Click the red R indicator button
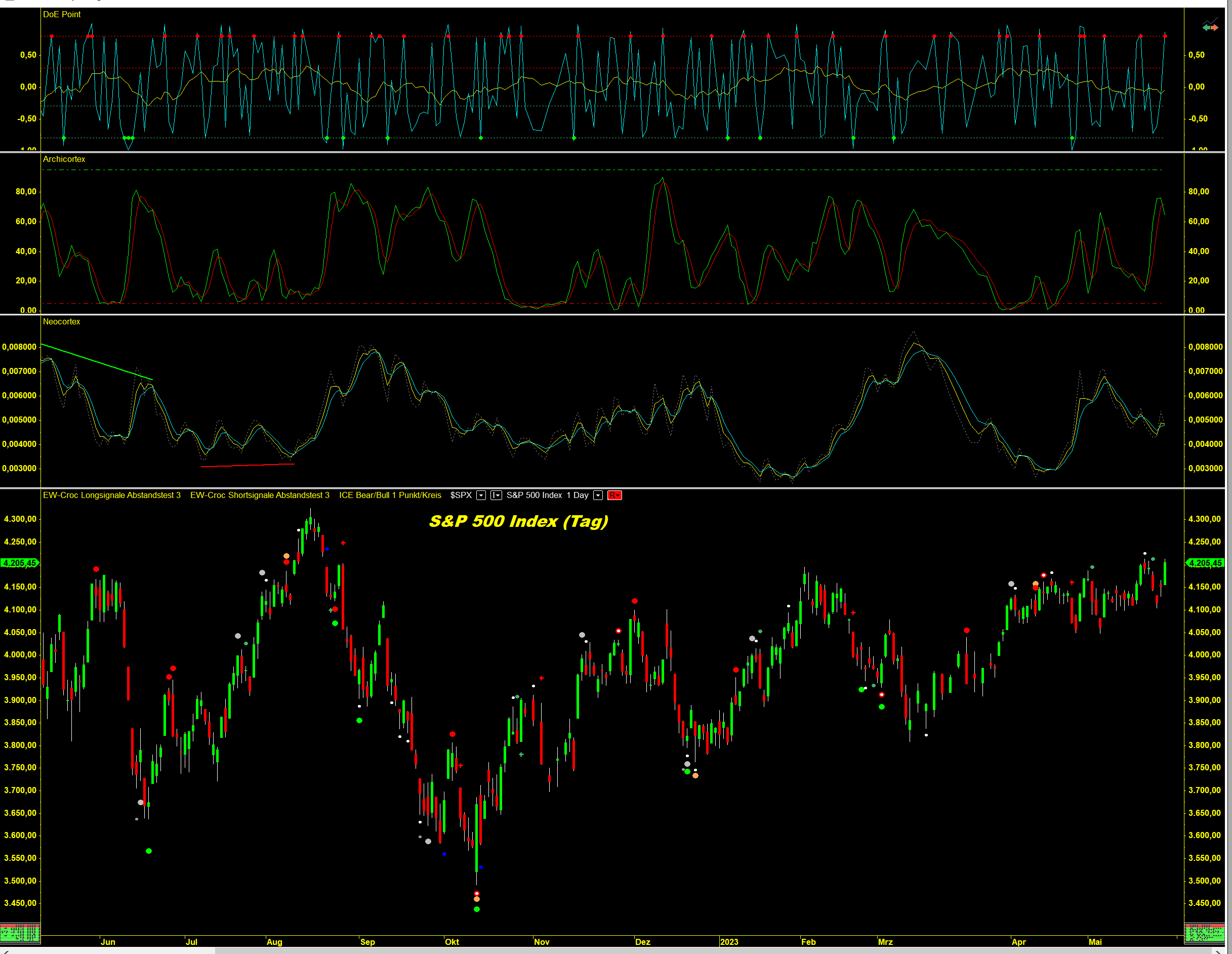This screenshot has height=954, width=1232. point(614,495)
